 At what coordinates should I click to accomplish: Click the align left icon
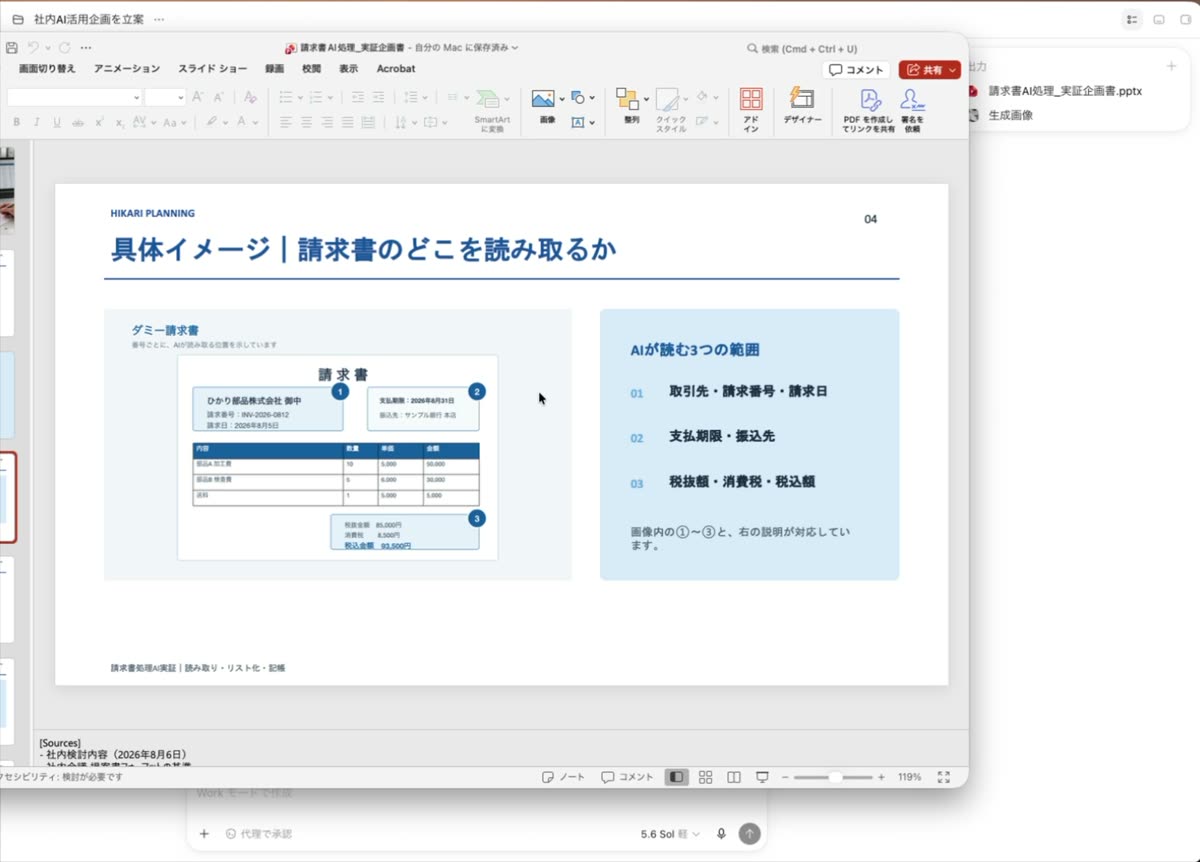click(x=285, y=122)
